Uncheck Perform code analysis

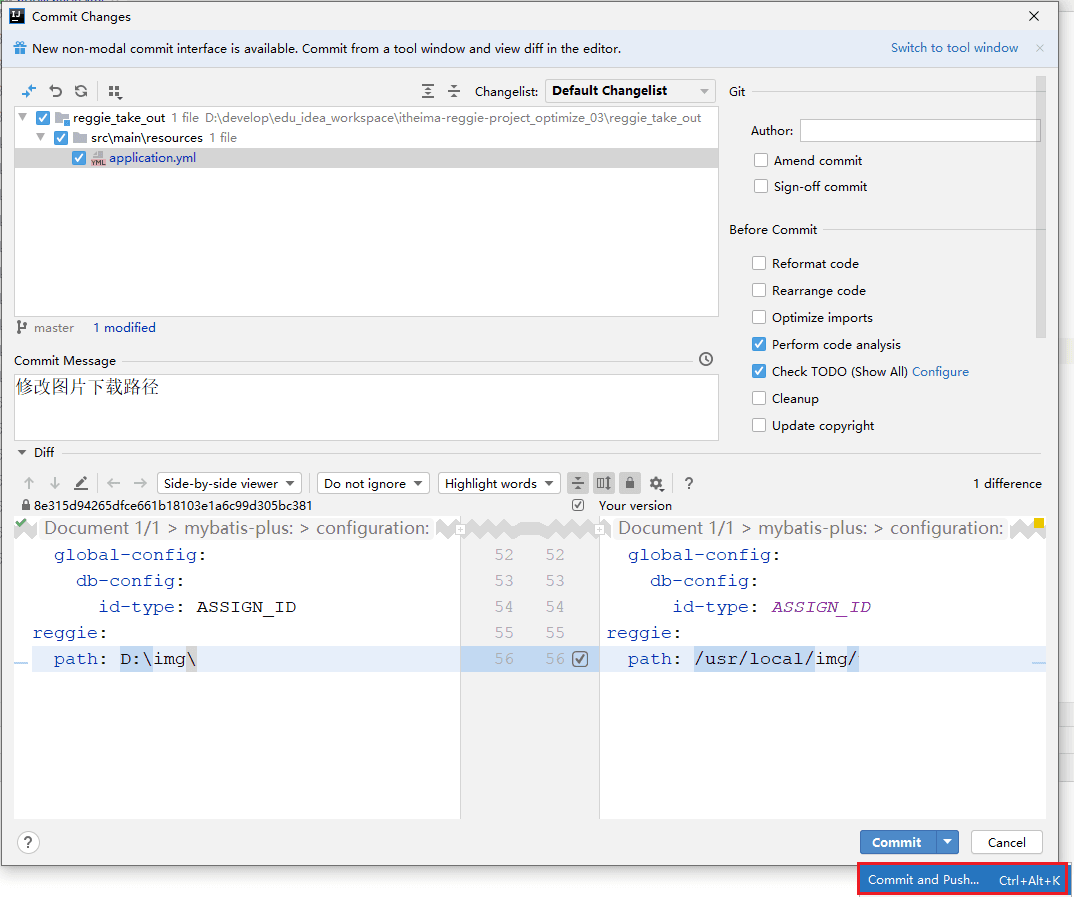pyautogui.click(x=759, y=344)
